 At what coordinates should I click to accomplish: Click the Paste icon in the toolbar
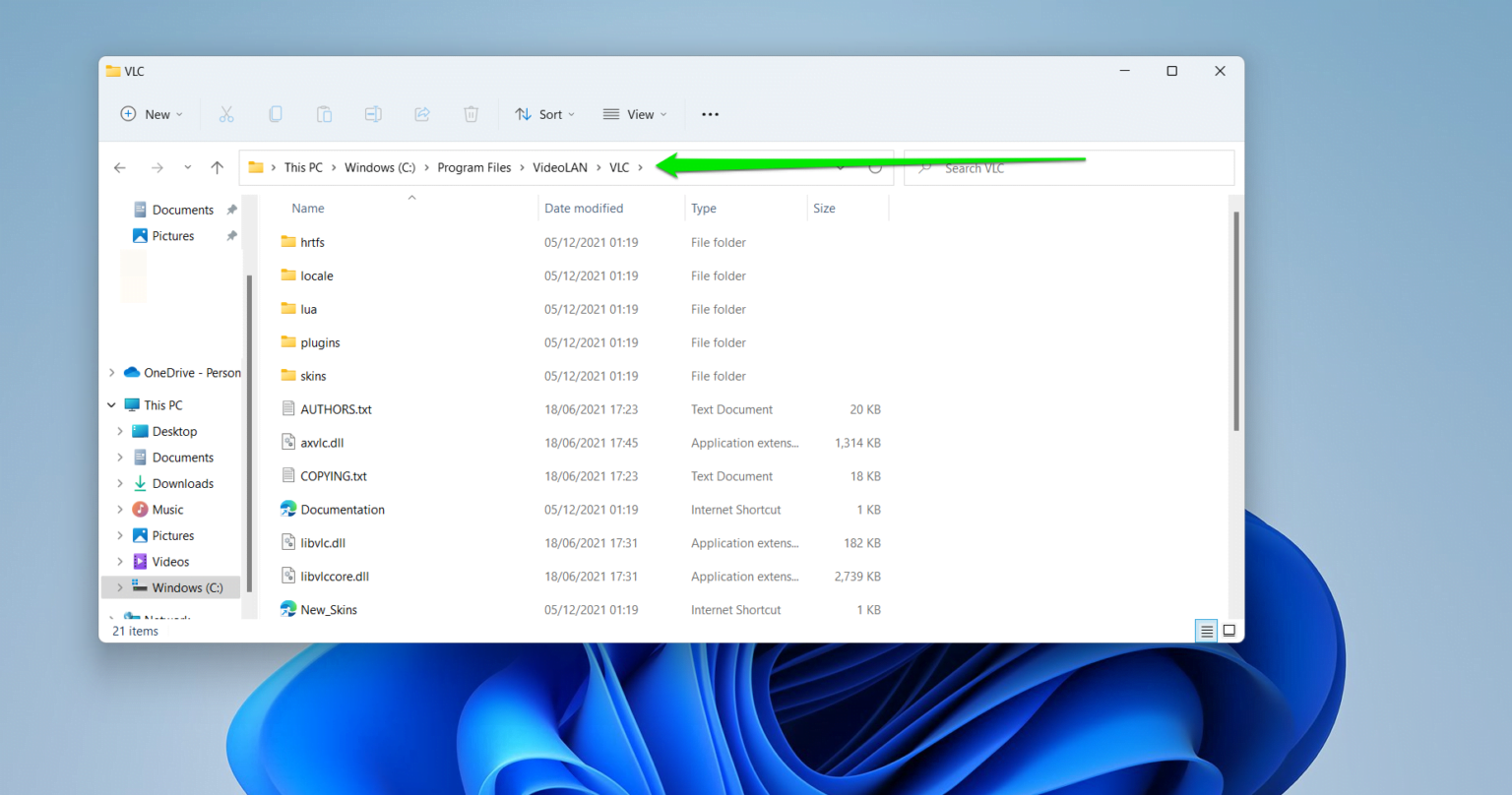click(325, 114)
